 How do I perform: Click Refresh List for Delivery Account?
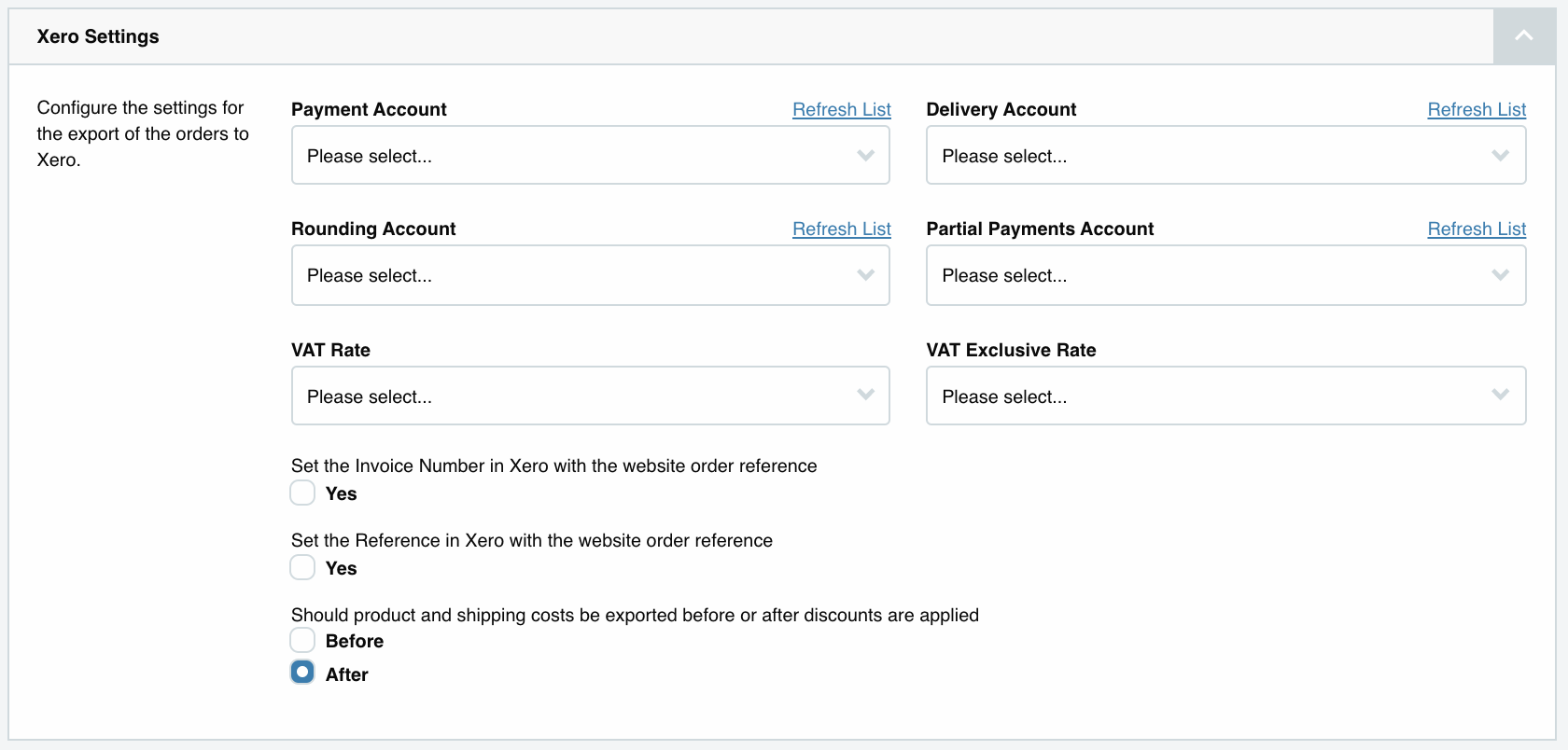1476,109
